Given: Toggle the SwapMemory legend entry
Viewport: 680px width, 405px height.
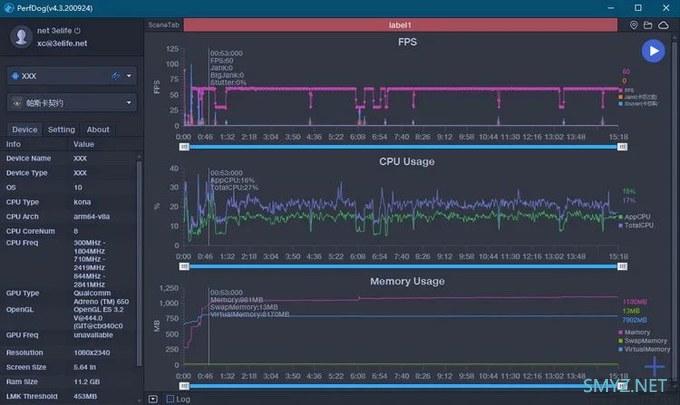Looking at the screenshot, I should (643, 341).
